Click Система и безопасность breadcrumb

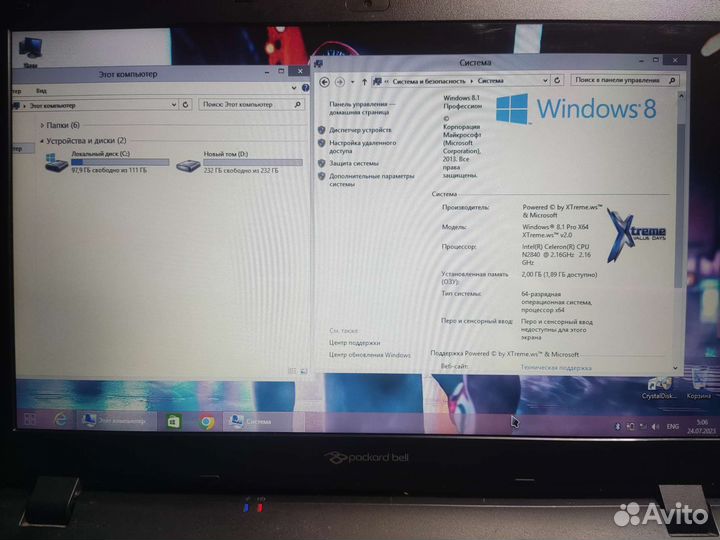click(428, 81)
